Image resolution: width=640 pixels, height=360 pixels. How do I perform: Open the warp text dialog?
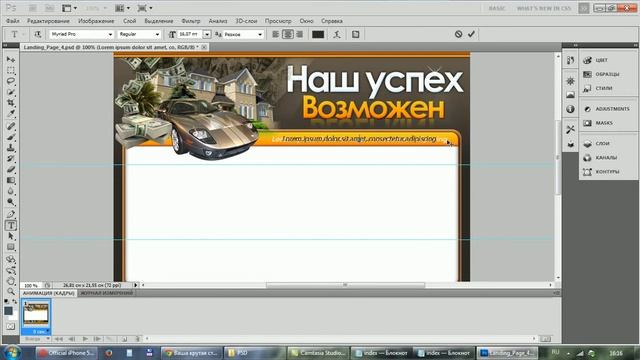pyautogui.click(x=337, y=35)
